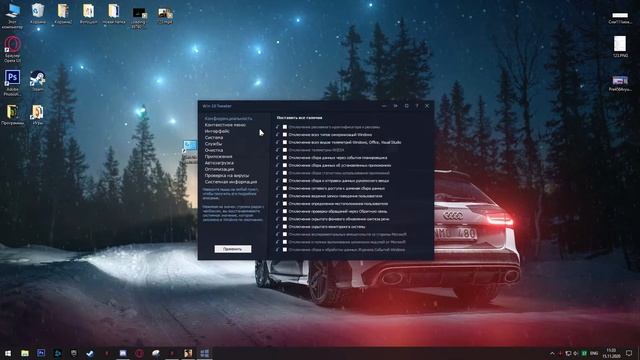Image resolution: width=640 pixels, height=360 pixels.
Task: Launch Steam from the desktop shortcut
Action: tap(38, 80)
